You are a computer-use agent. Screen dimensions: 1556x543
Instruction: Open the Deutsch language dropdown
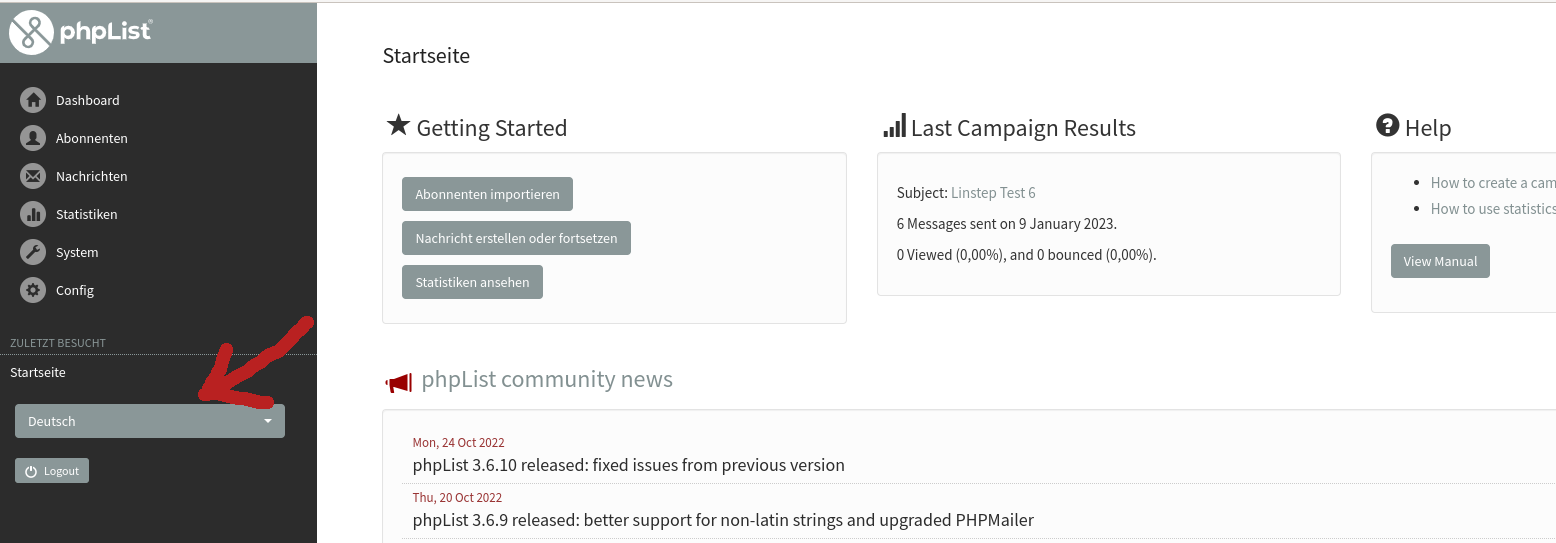point(150,421)
